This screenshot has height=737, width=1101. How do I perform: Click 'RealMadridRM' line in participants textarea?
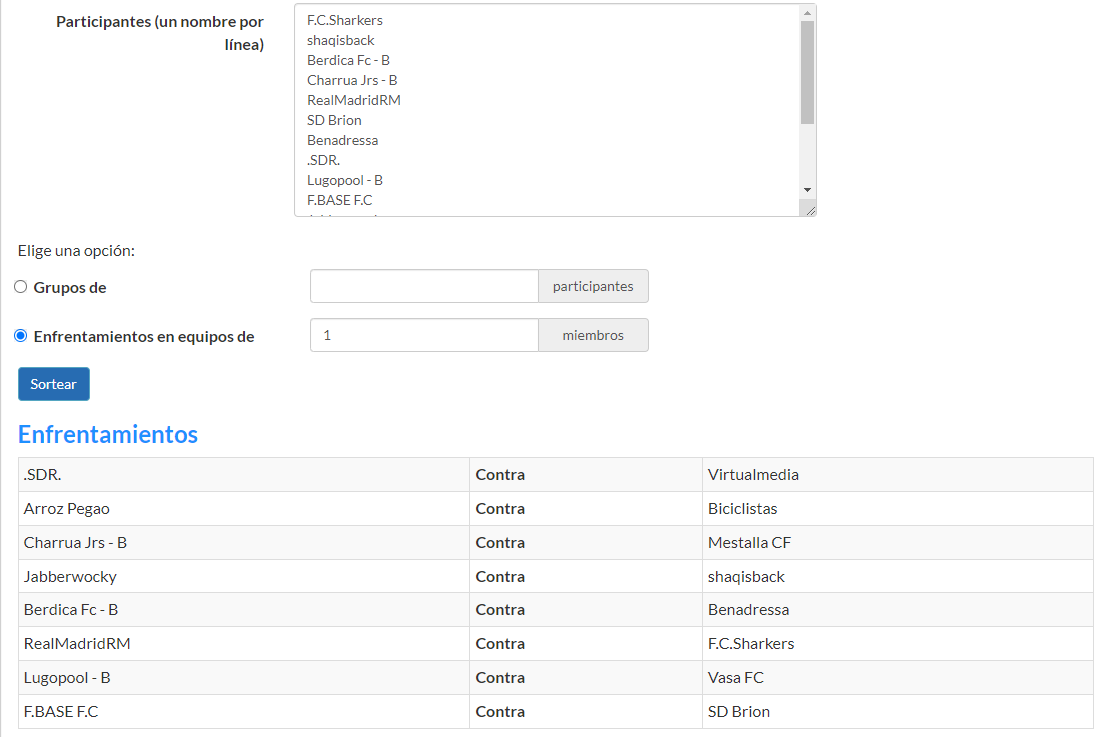click(x=354, y=100)
